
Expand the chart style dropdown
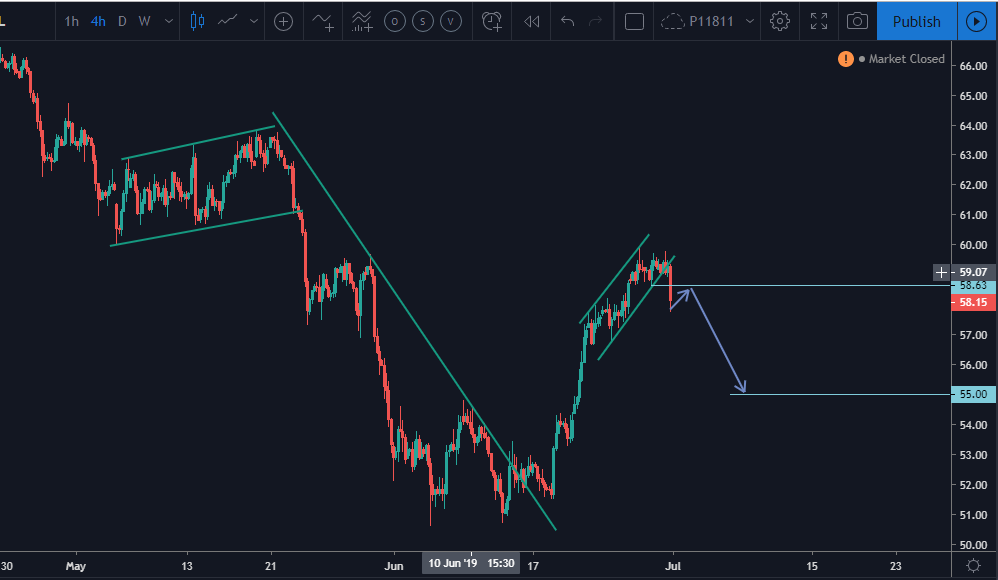coord(254,21)
